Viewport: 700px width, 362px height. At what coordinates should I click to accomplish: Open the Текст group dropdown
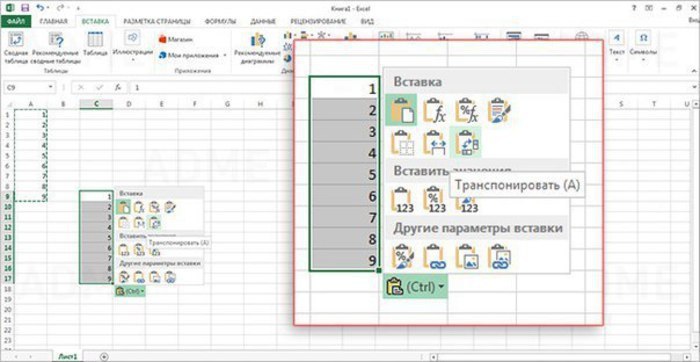(x=617, y=47)
